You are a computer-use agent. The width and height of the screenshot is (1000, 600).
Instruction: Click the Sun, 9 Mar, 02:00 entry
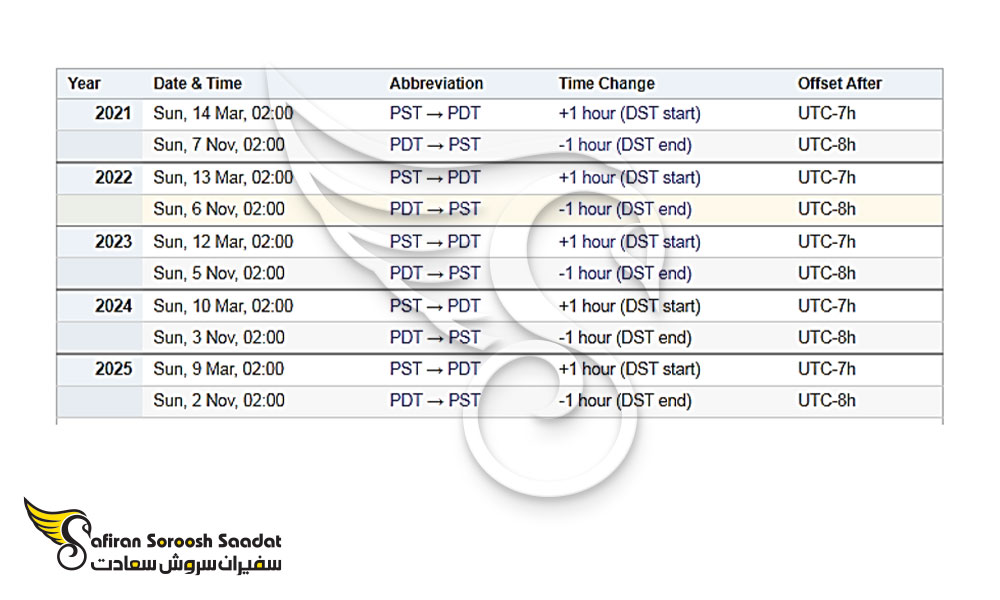pos(219,369)
